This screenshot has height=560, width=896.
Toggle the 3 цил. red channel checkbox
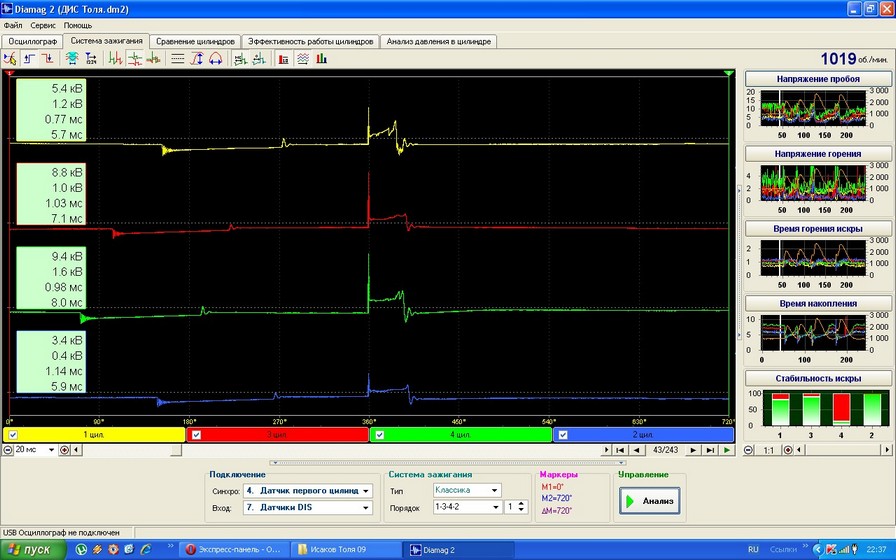pos(196,435)
